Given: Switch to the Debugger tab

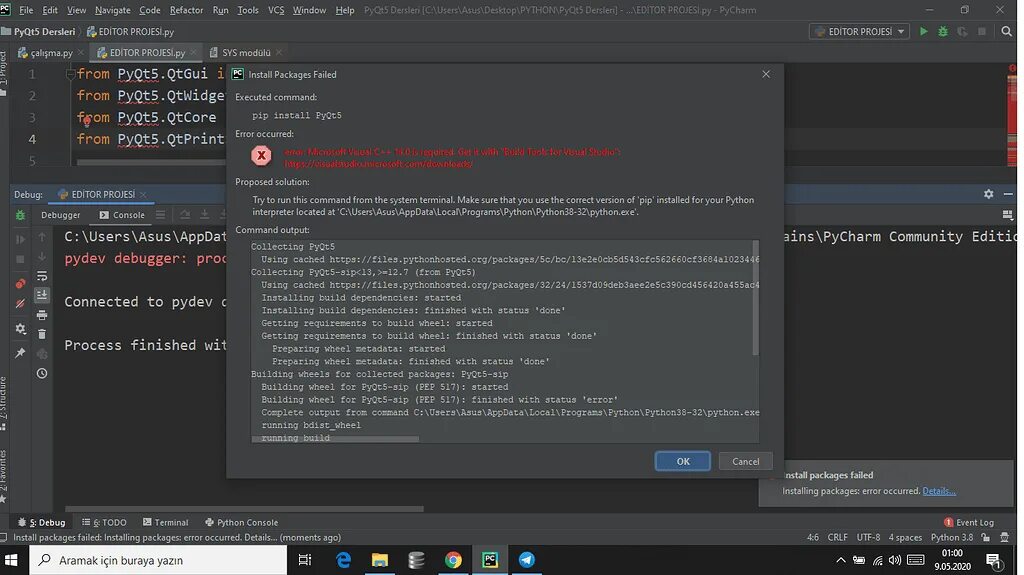Looking at the screenshot, I should pos(61,214).
